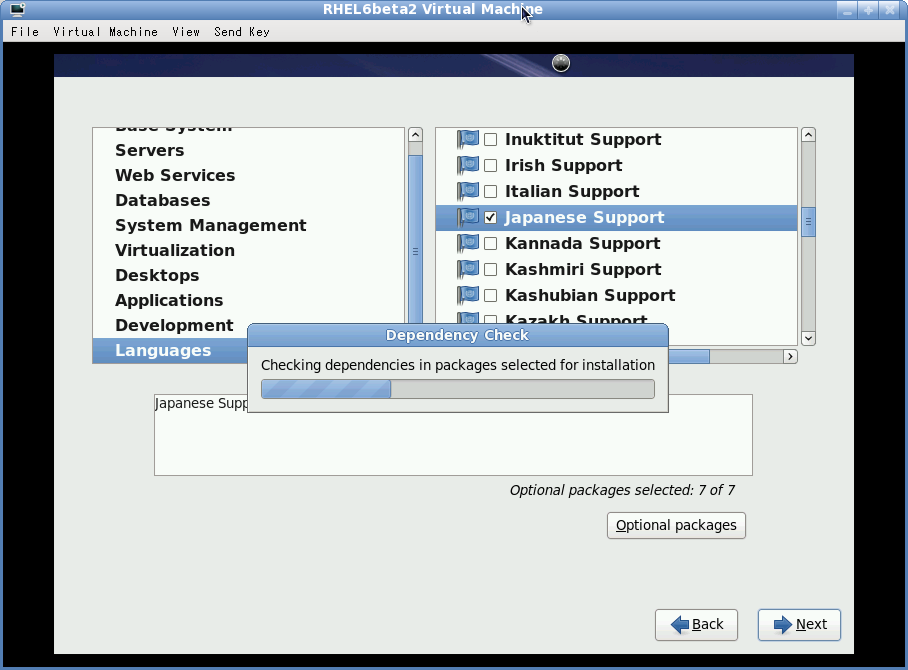Viewport: 908px width, 670px height.
Task: Select the System Management category
Action: pyautogui.click(x=248, y=225)
